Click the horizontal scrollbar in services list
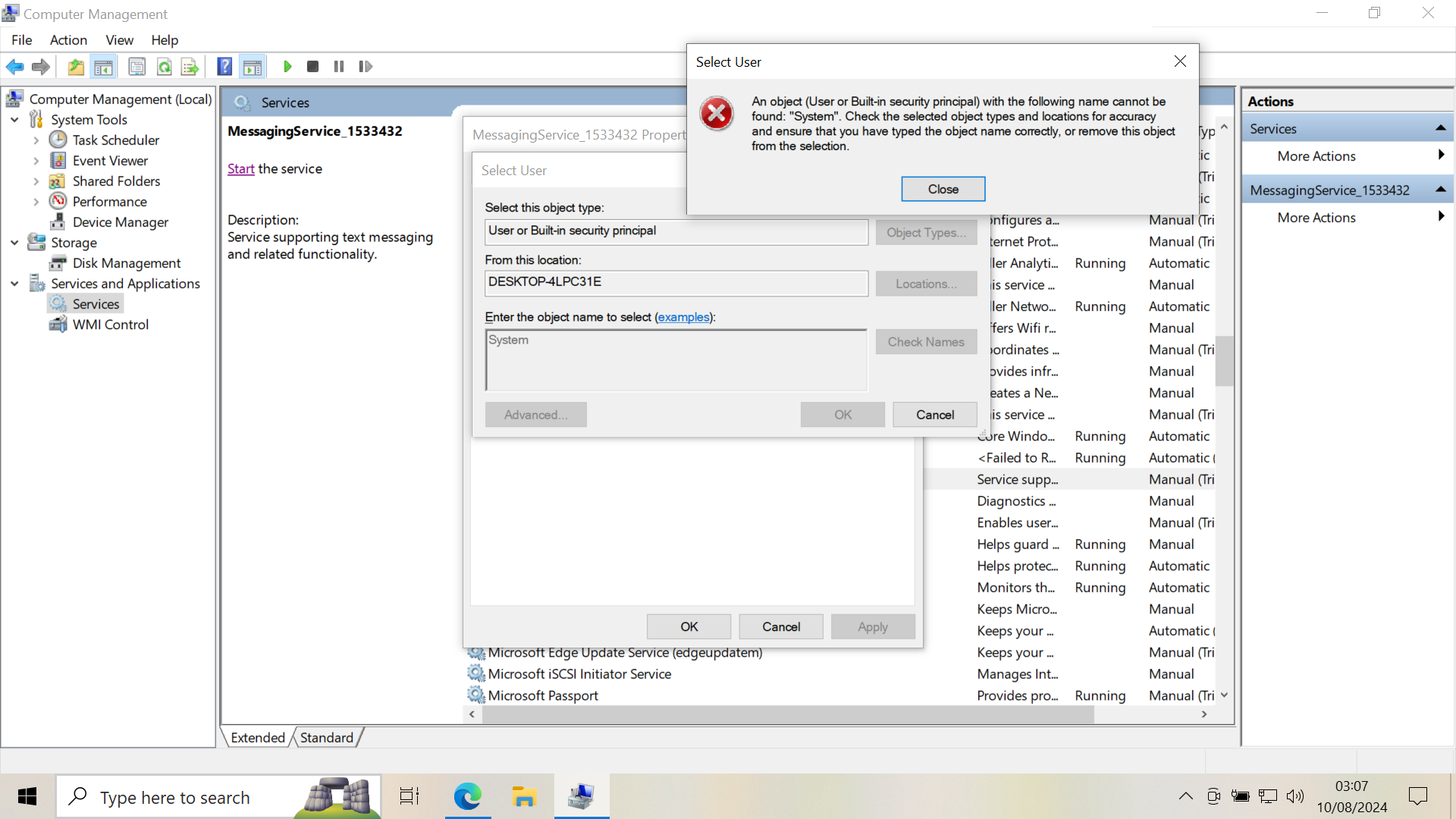Image resolution: width=1456 pixels, height=819 pixels. coord(787,714)
